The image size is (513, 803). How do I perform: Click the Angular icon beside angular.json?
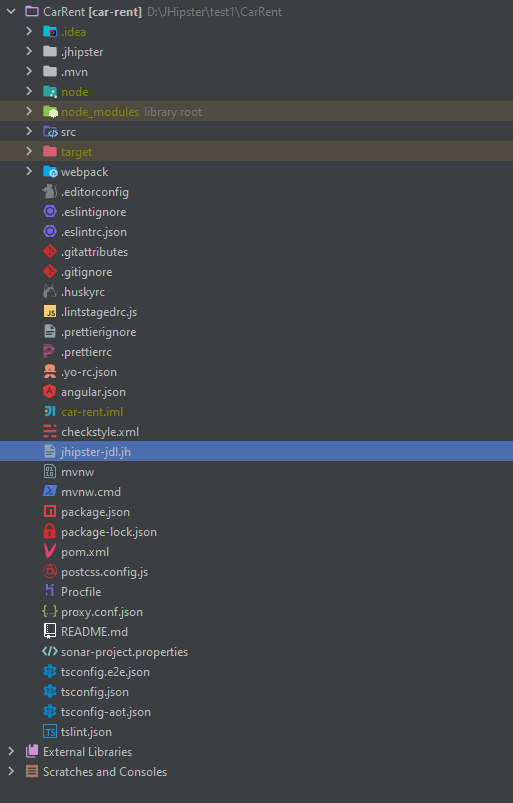pyautogui.click(x=50, y=392)
